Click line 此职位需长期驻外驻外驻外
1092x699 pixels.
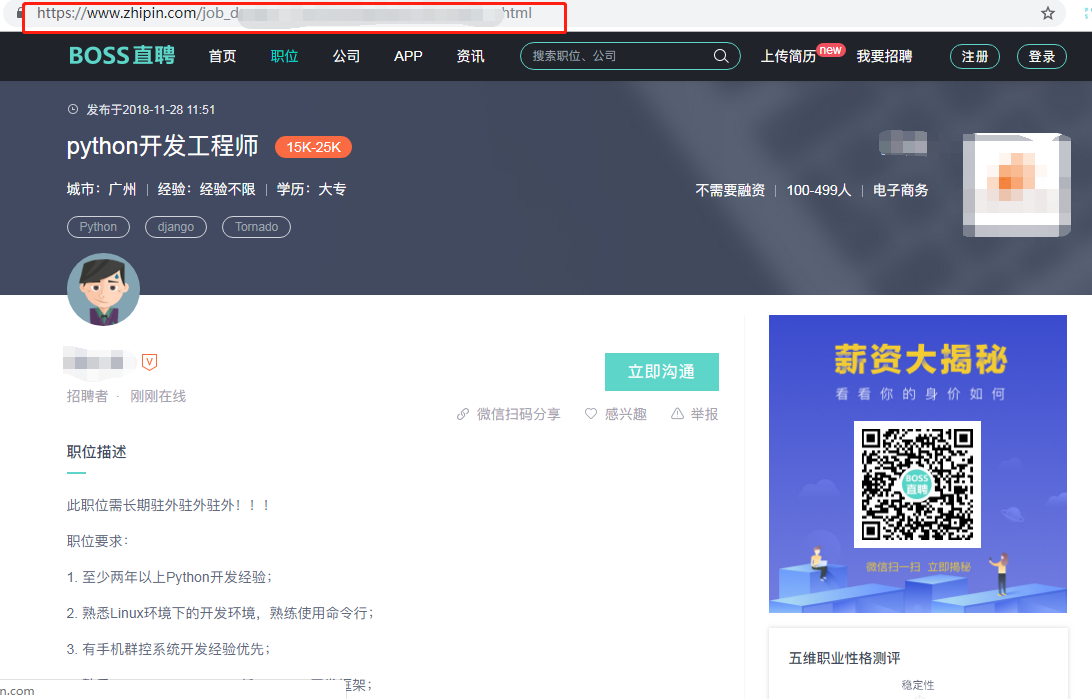pyautogui.click(x=168, y=505)
